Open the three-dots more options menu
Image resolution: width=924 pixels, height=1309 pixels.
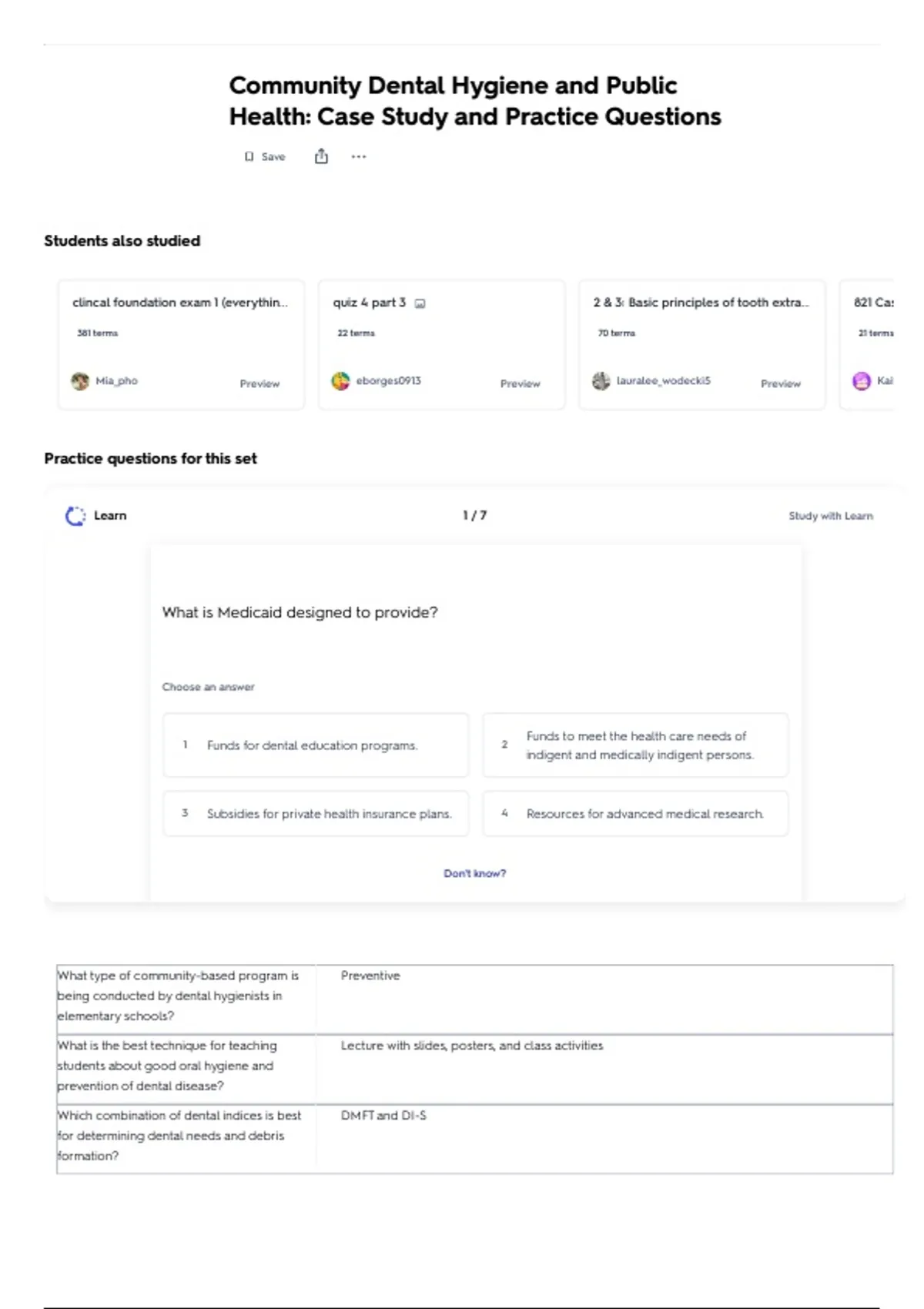(359, 156)
